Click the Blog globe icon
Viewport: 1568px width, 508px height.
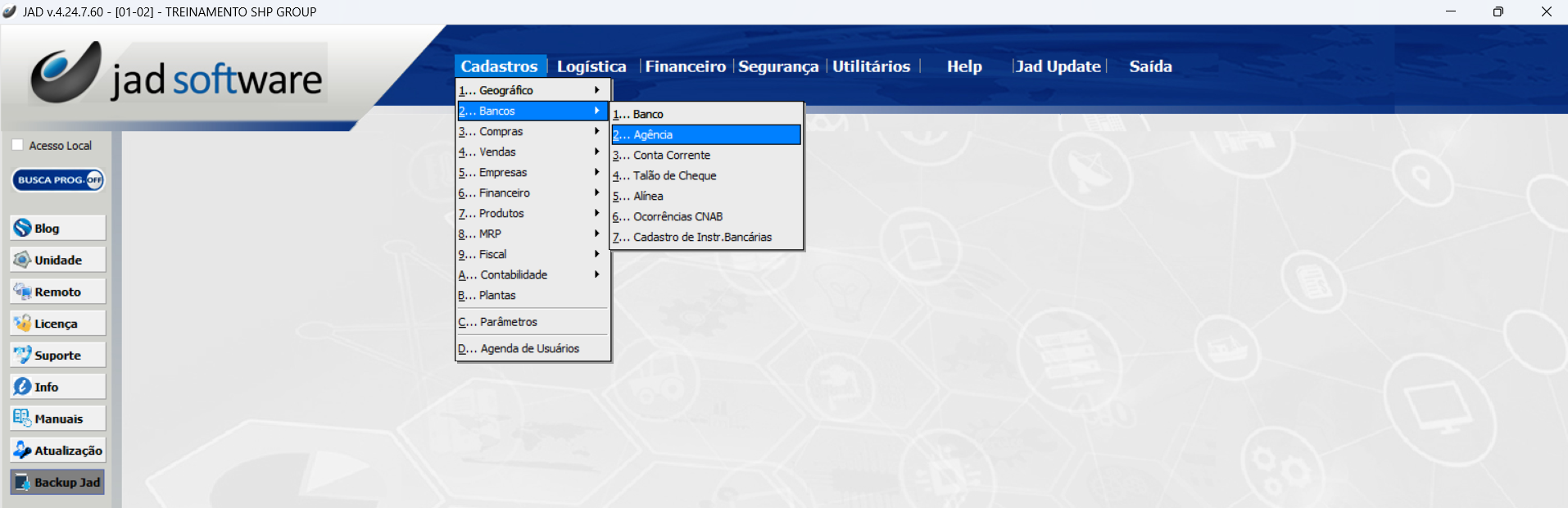(22, 228)
